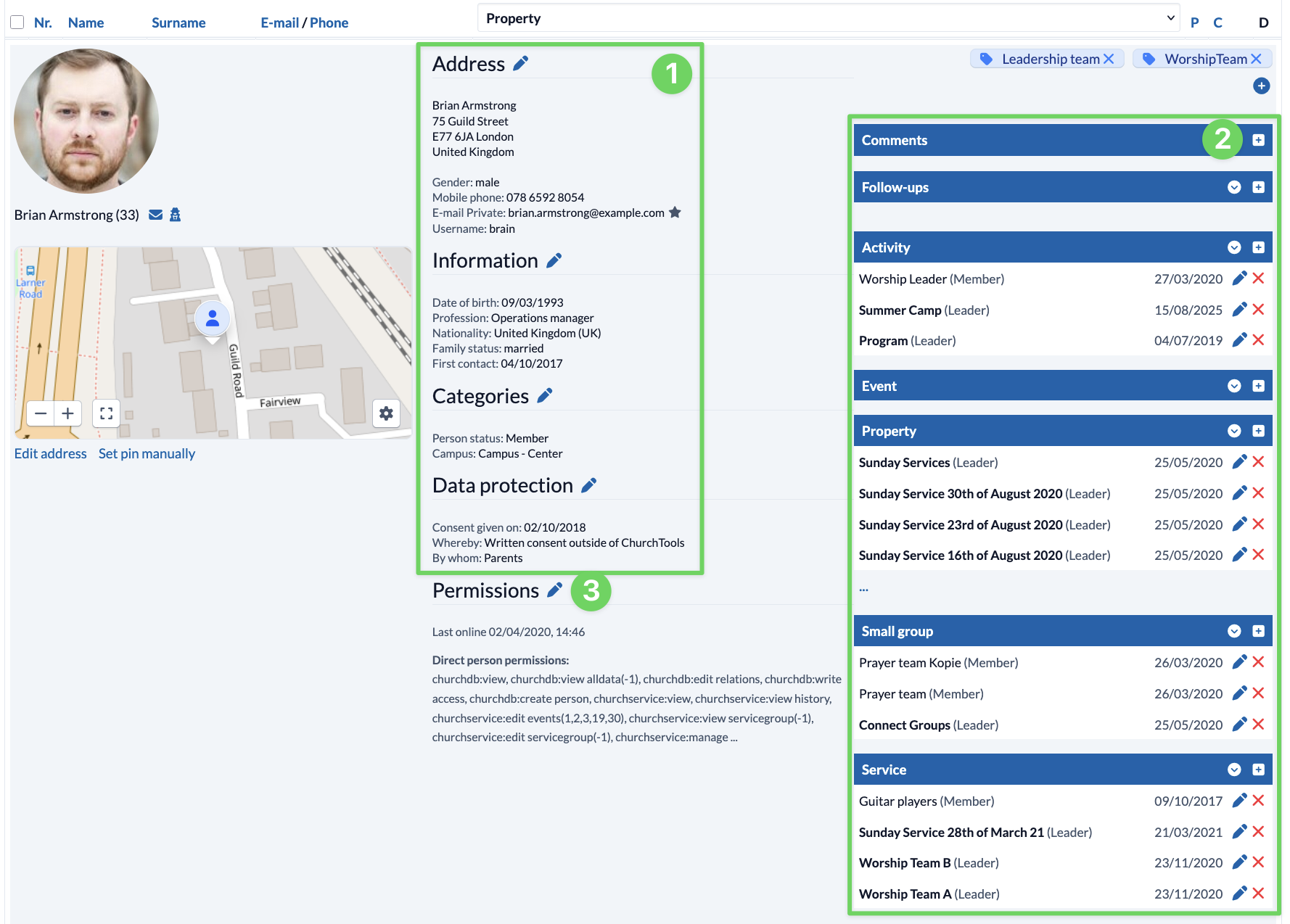Edit Sunday Services membership pencil
Screen dimensions: 1290x924
[1239, 462]
